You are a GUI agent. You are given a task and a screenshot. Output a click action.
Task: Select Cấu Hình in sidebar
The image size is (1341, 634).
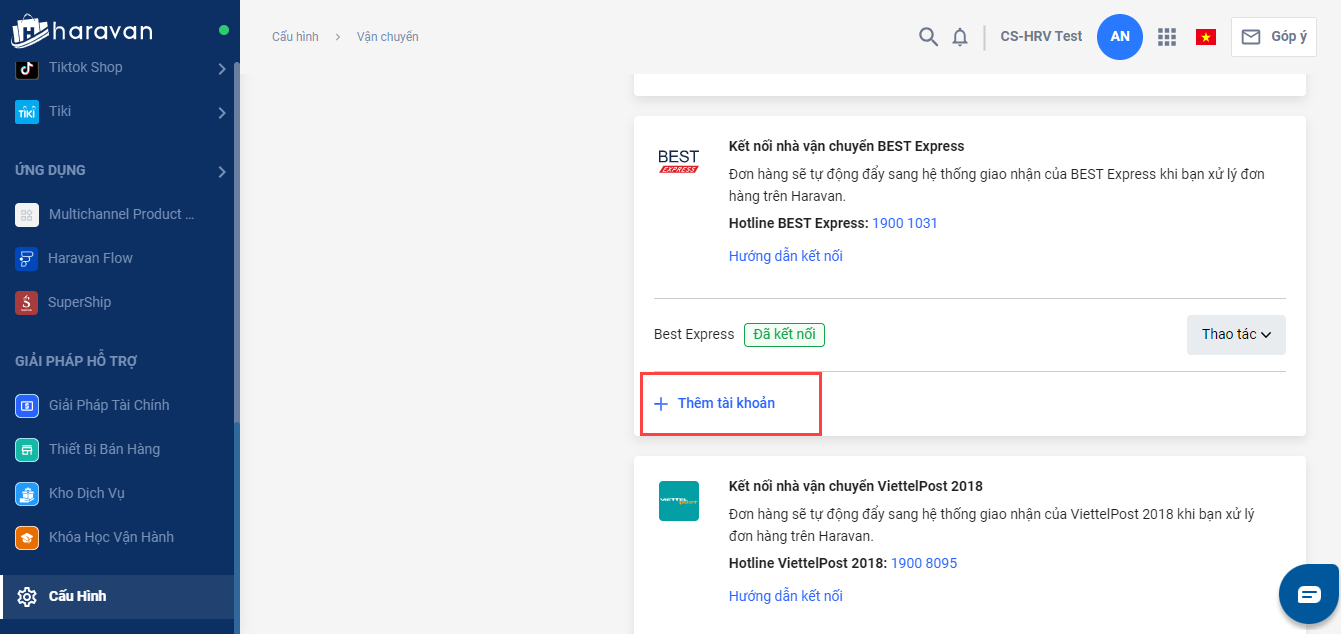click(x=77, y=596)
